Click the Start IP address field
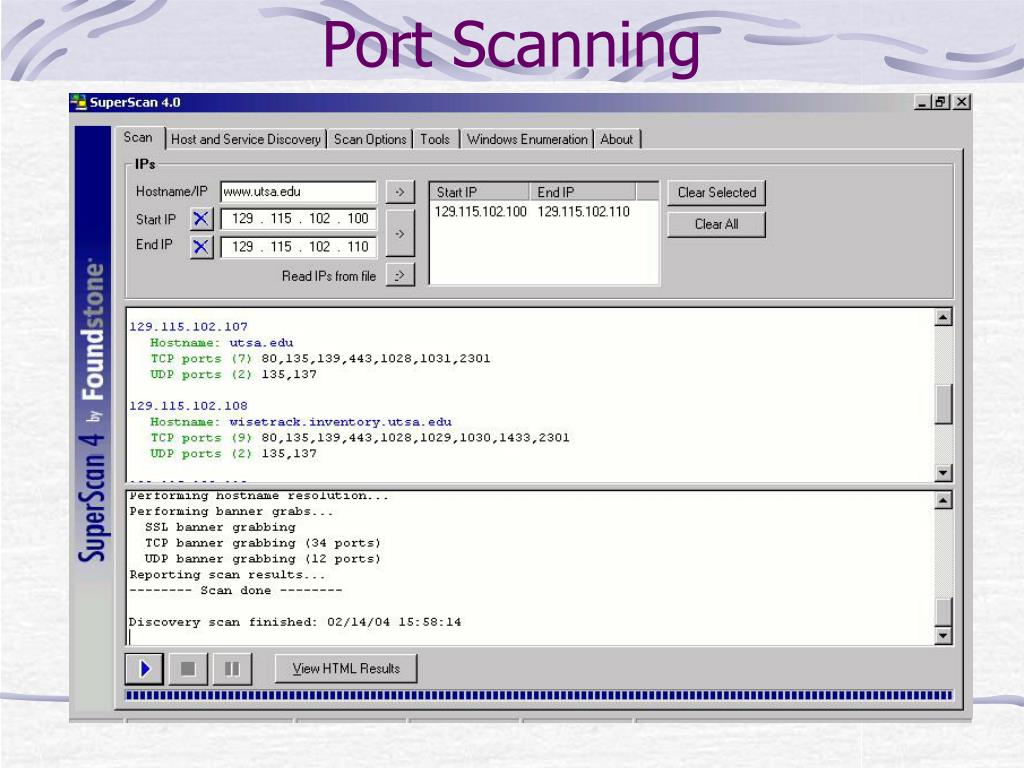Screen dimensions: 1024x768 (298, 219)
